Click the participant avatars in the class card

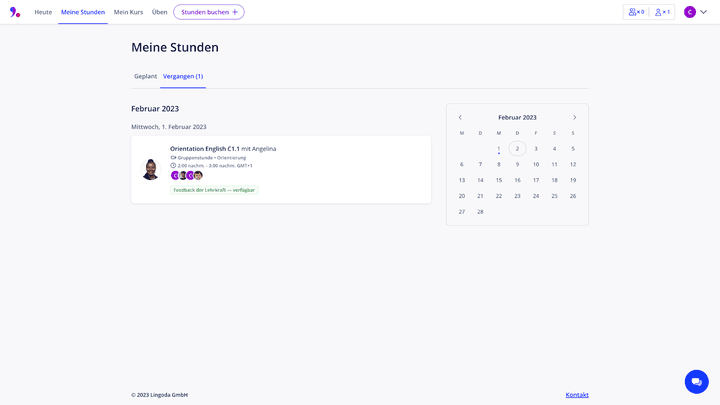pyautogui.click(x=186, y=176)
